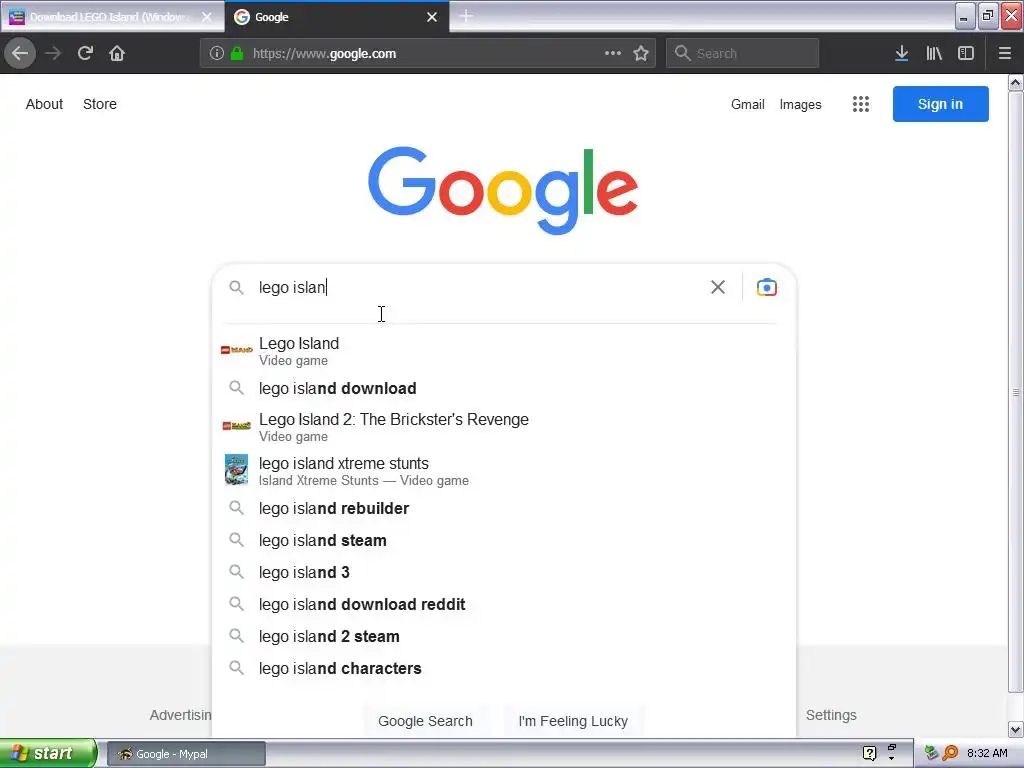Click the orange magnifier tray icon
Viewport: 1024px width, 768px height.
950,753
